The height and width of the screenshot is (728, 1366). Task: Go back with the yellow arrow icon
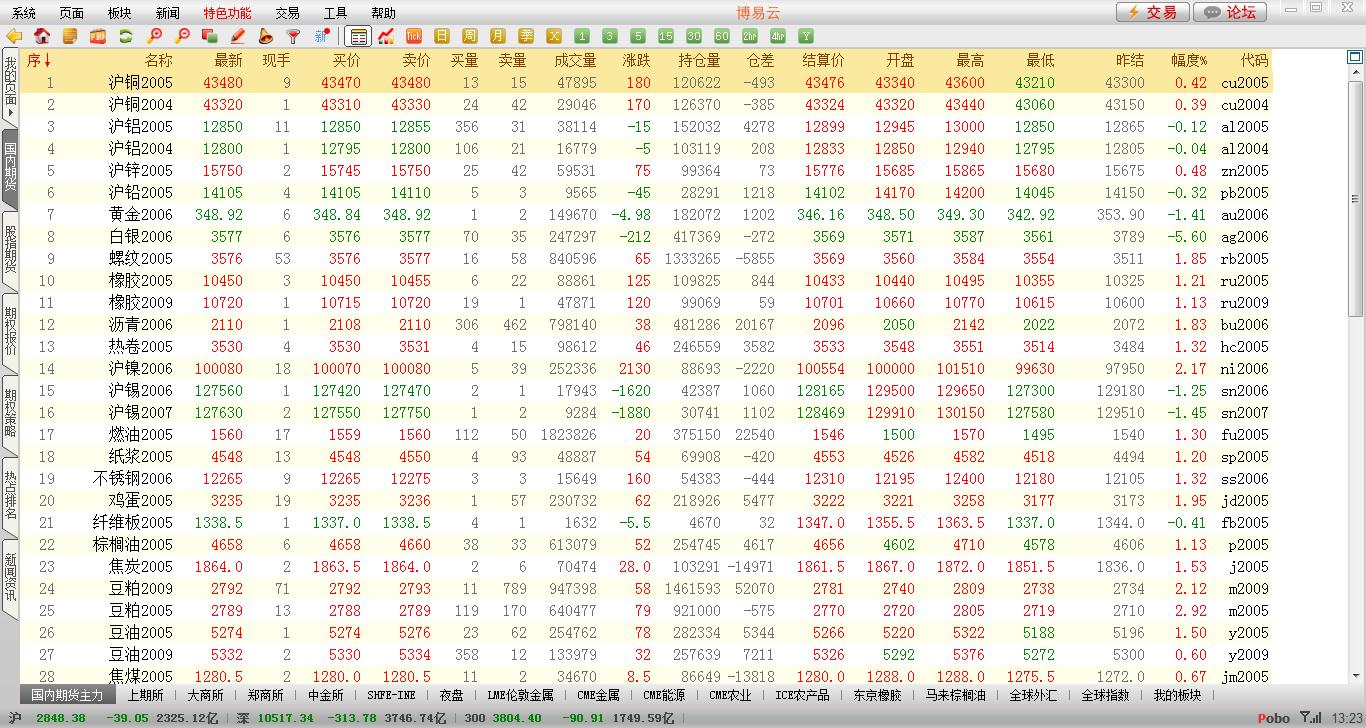(x=14, y=36)
